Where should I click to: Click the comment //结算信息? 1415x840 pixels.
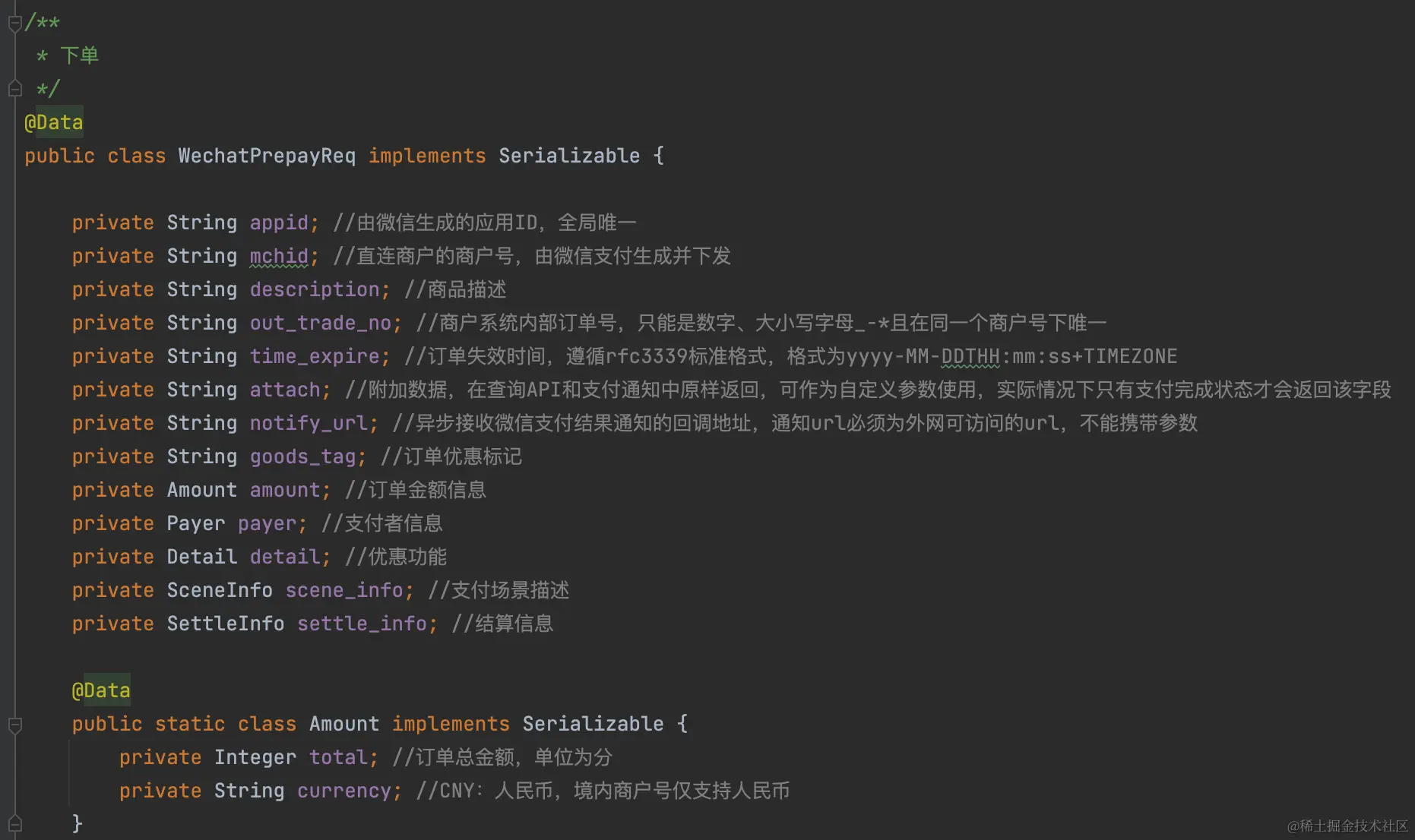coord(502,624)
